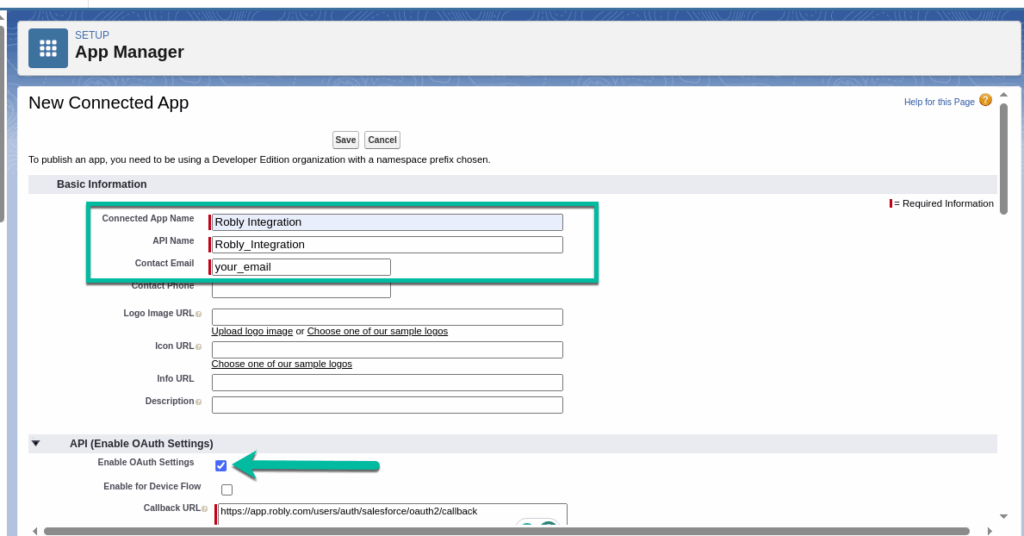Image resolution: width=1024 pixels, height=536 pixels.
Task: Focus the Contact Email field
Action: pos(301,266)
